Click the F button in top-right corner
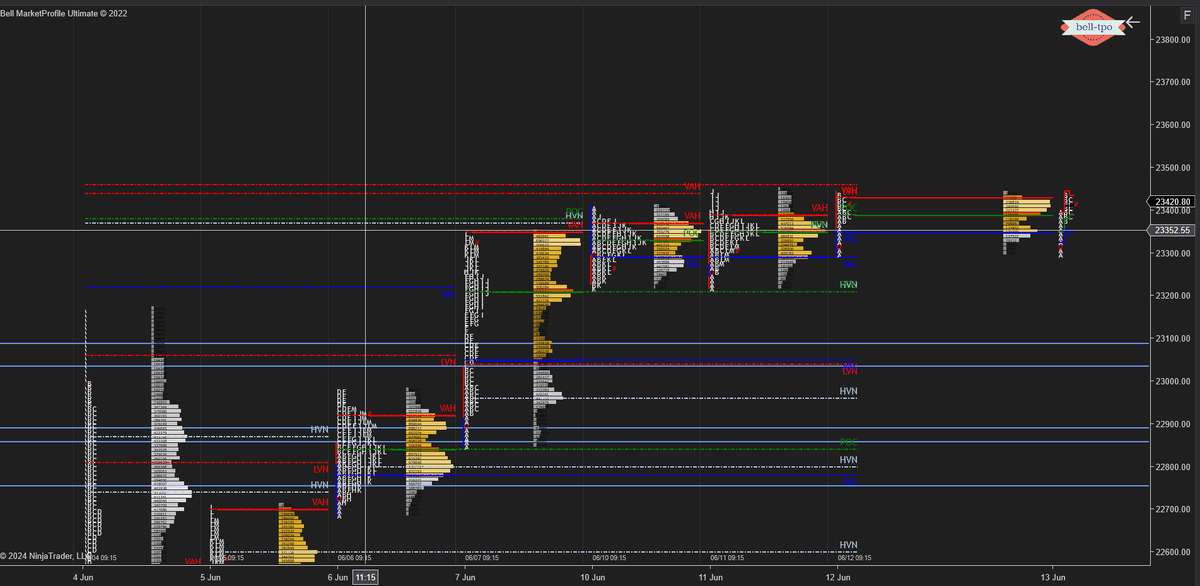This screenshot has width=1200, height=586. [x=1187, y=14]
